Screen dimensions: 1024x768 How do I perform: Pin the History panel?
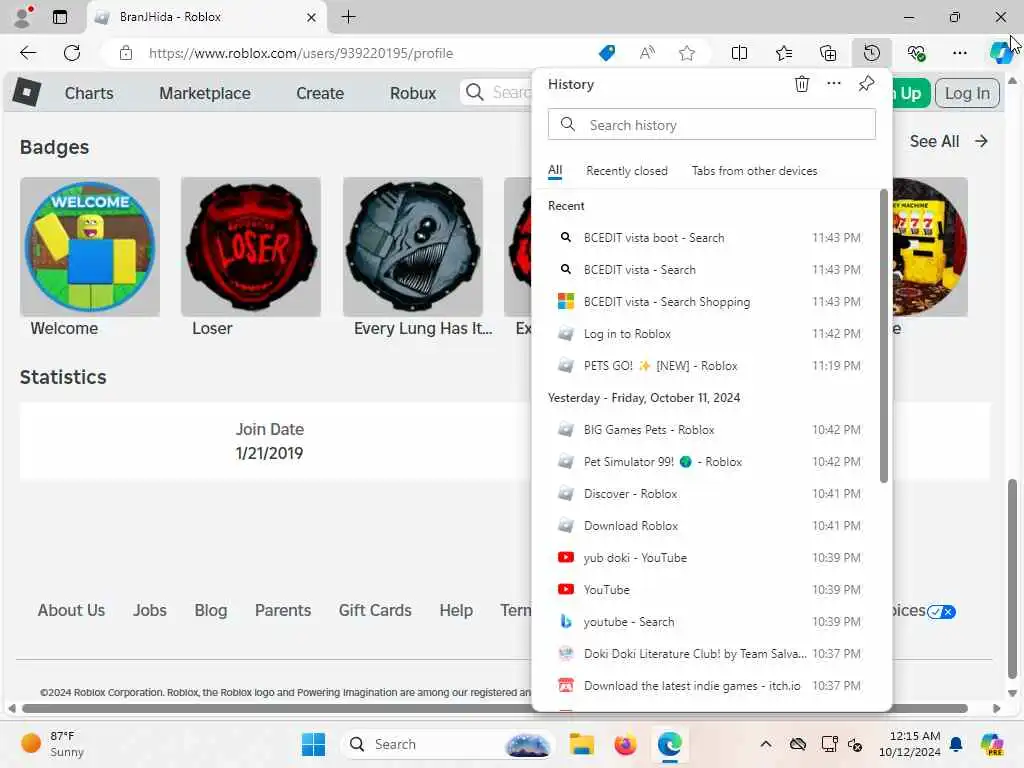click(867, 84)
